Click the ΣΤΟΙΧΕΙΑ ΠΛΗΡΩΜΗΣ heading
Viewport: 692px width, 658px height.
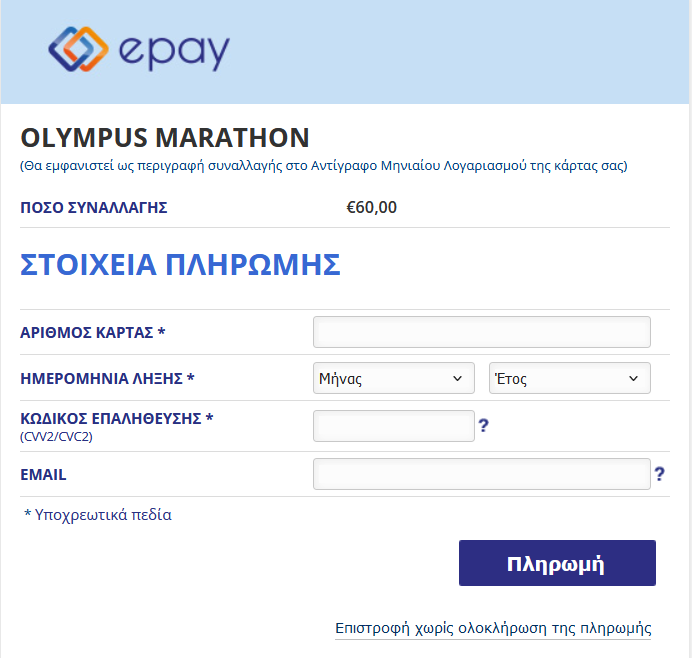[x=181, y=265]
